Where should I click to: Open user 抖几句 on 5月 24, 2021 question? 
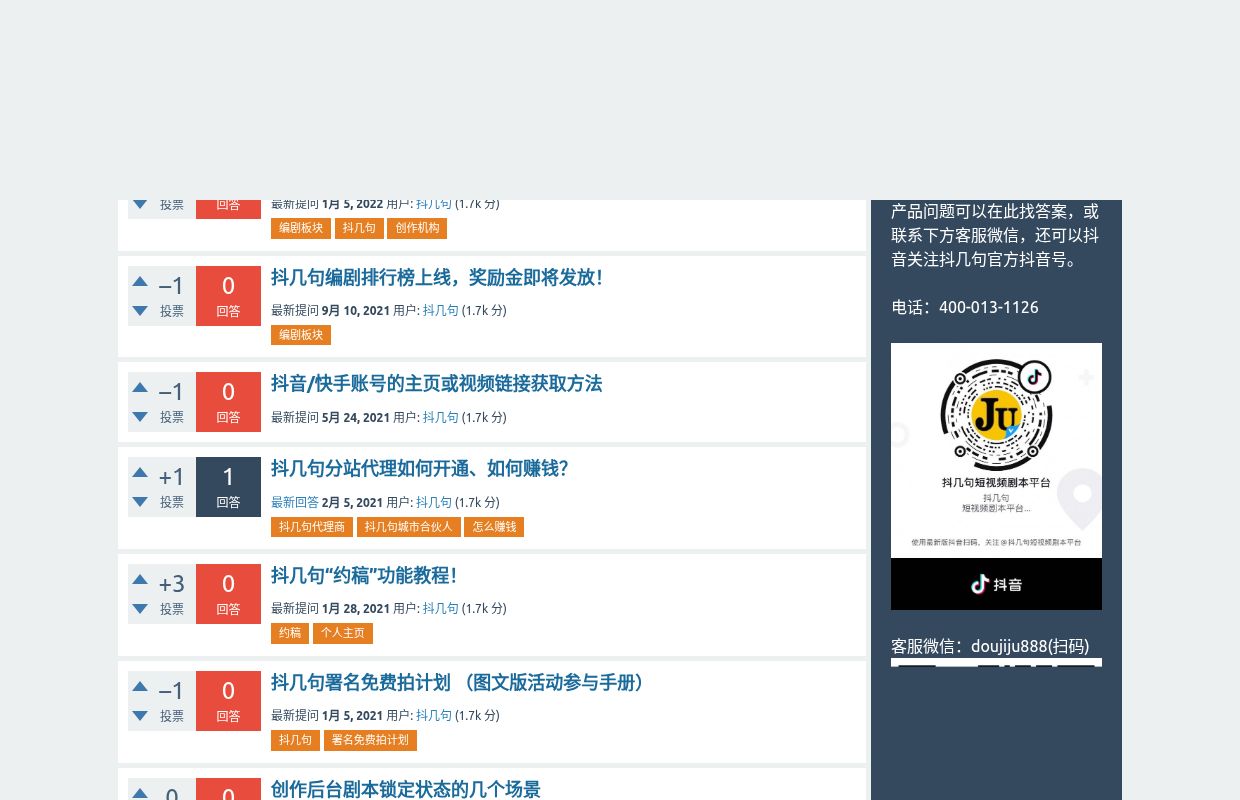point(441,418)
